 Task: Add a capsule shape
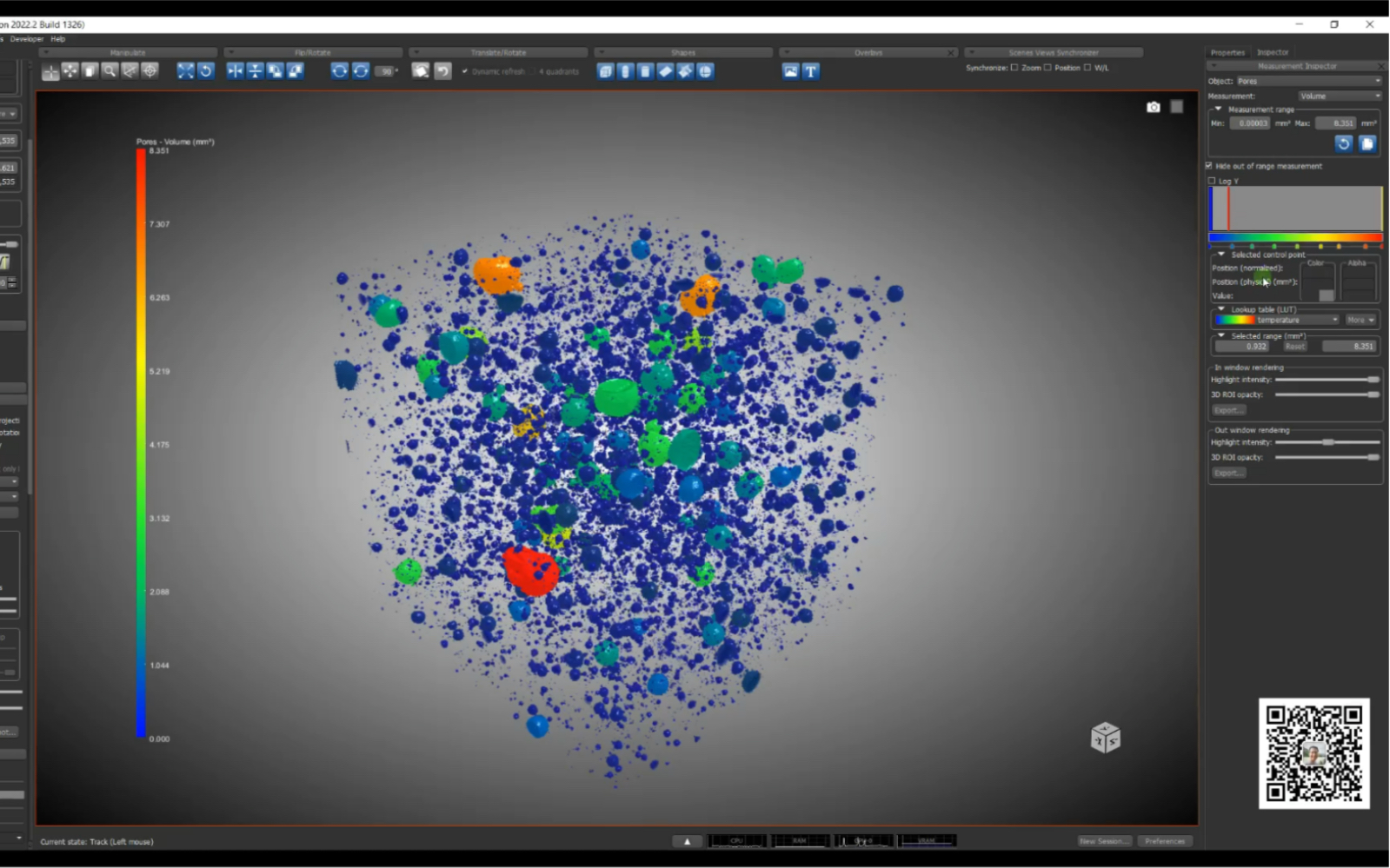point(626,71)
